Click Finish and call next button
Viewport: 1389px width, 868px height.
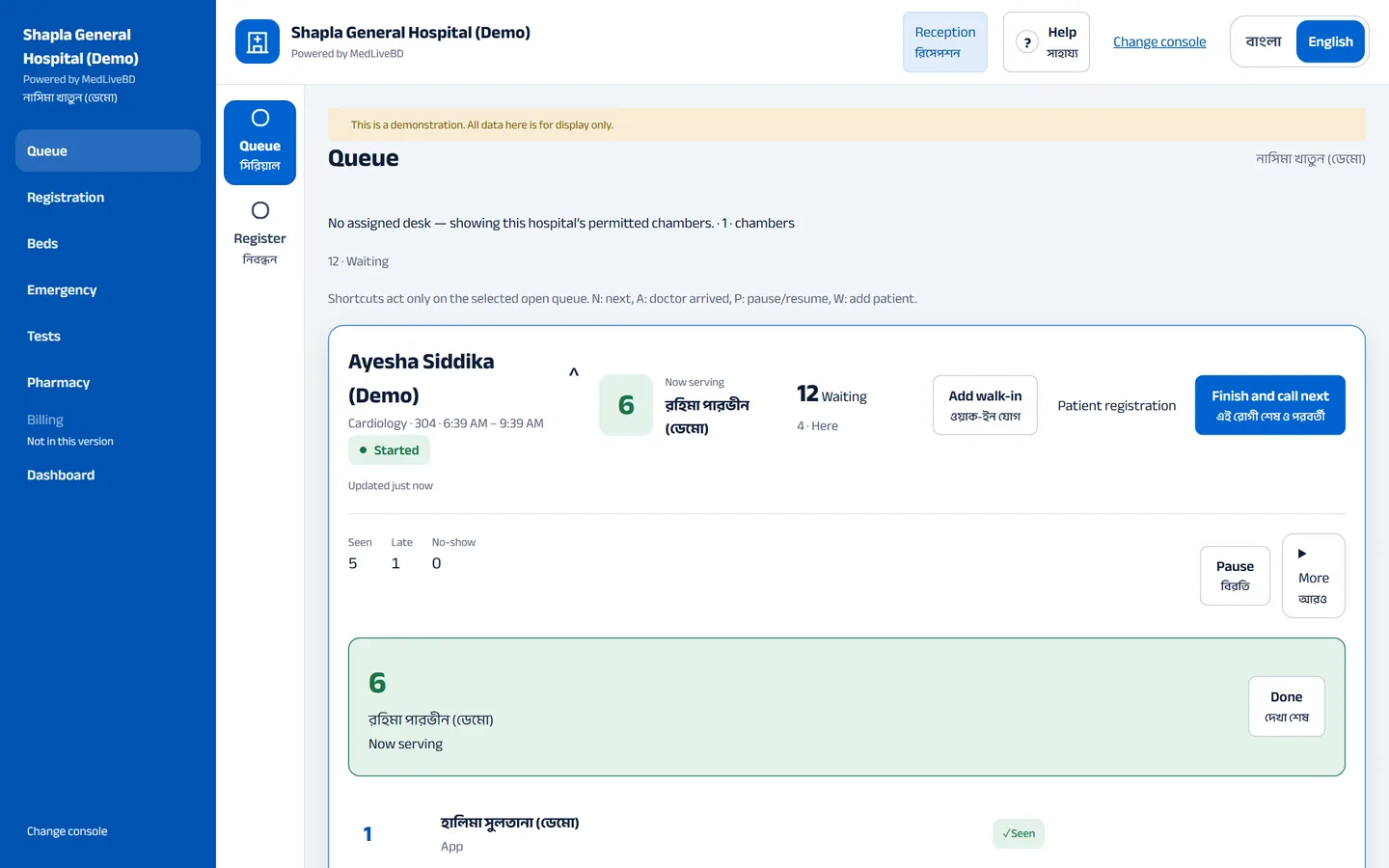[1269, 405]
